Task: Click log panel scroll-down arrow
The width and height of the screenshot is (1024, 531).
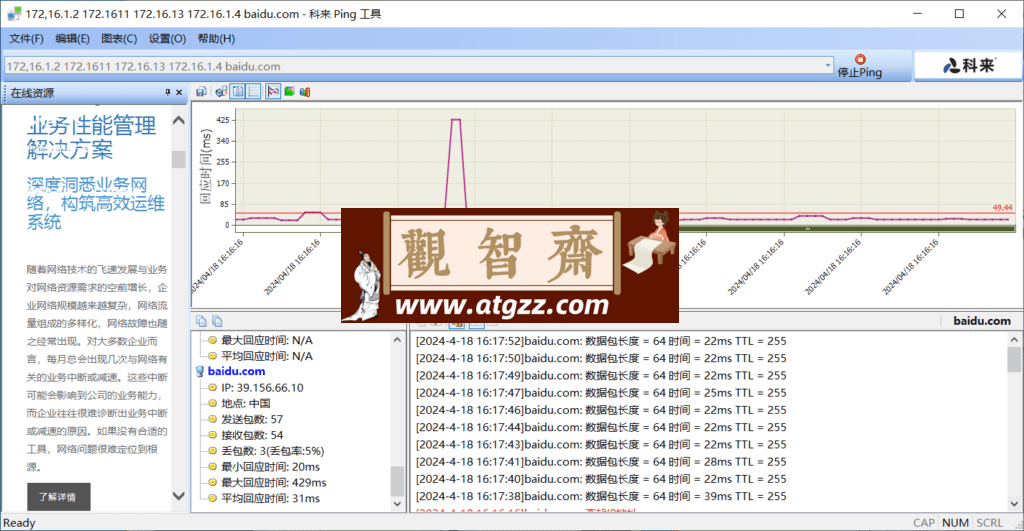Action: pos(1014,504)
